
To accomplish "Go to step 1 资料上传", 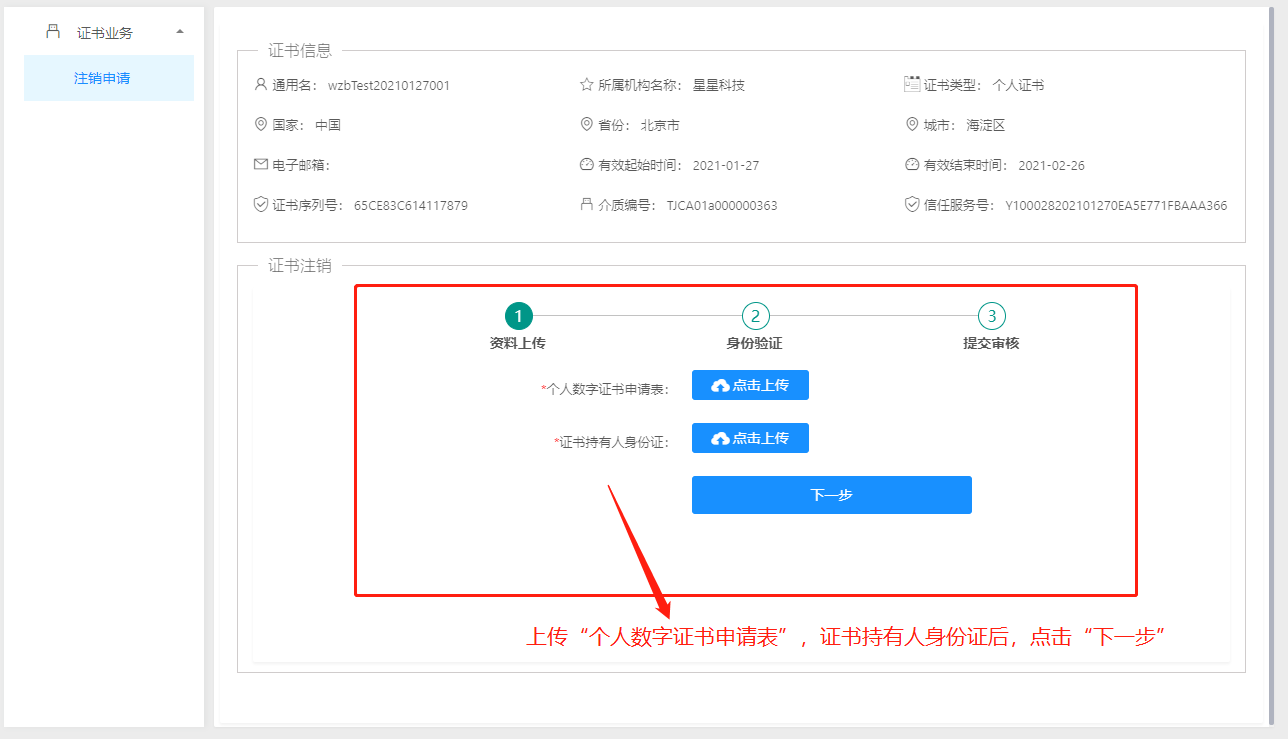I will [518, 317].
